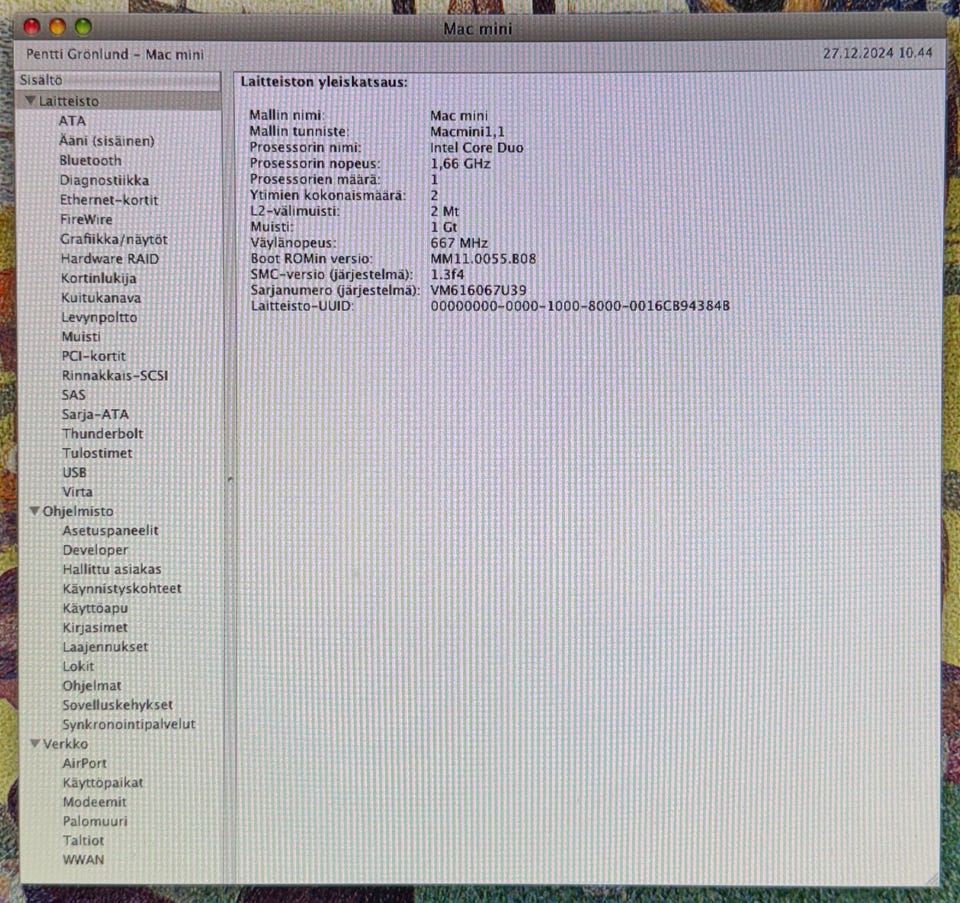The image size is (960, 903).
Task: Open Ethernet-kortit in the sidebar
Action: pyautogui.click(x=109, y=200)
